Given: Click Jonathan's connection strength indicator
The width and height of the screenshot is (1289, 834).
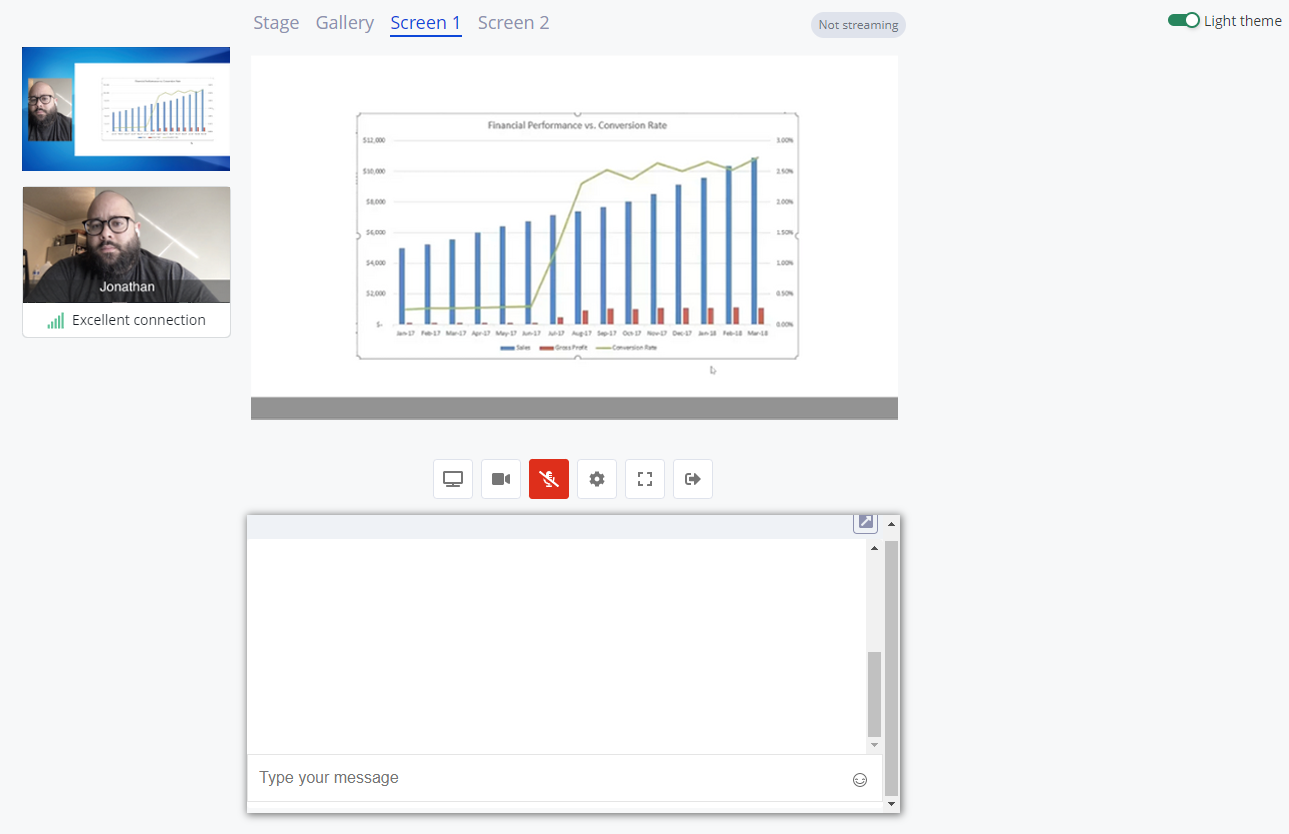Looking at the screenshot, I should [x=55, y=320].
